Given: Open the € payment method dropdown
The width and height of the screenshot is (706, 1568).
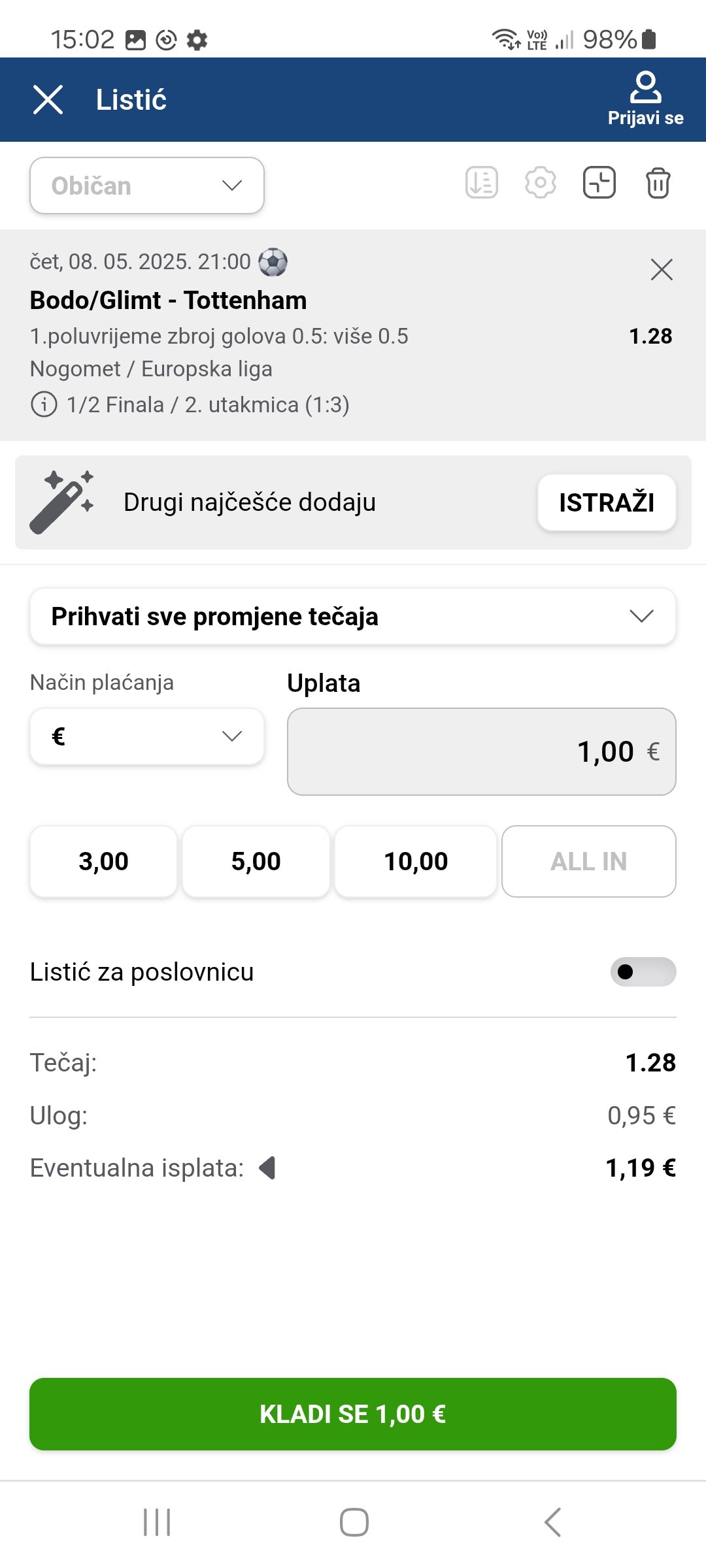Looking at the screenshot, I should coord(147,736).
